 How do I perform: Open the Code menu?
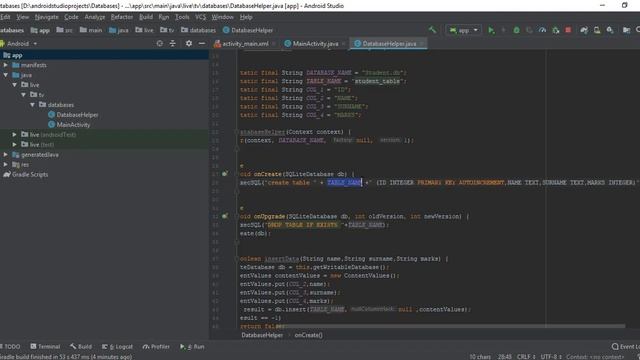pos(71,17)
